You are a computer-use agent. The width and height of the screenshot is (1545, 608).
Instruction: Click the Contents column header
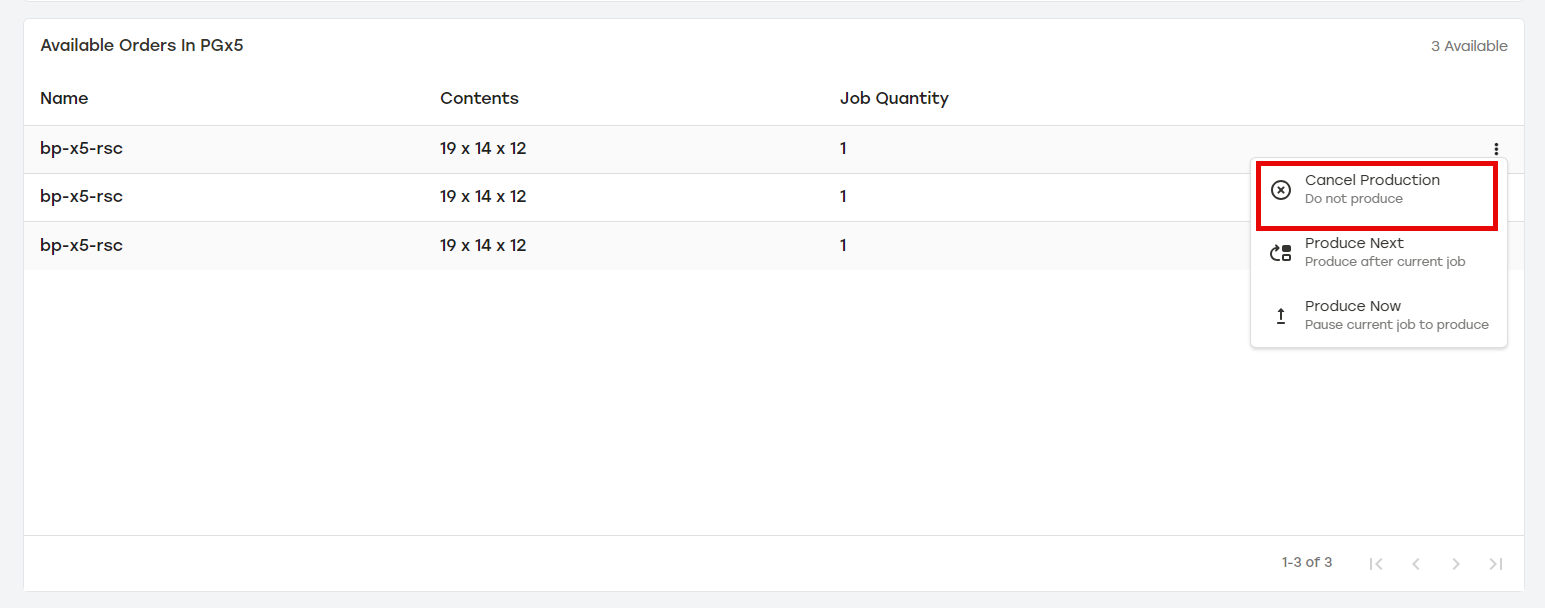(x=479, y=98)
